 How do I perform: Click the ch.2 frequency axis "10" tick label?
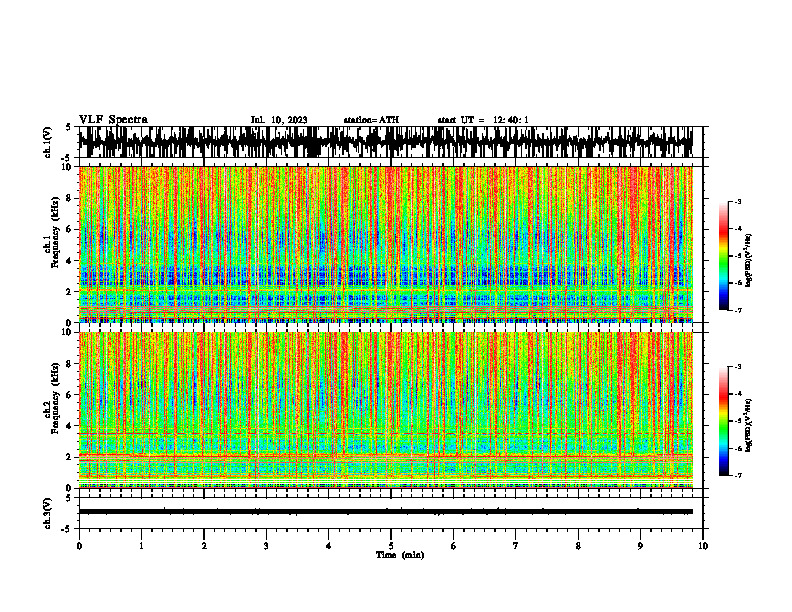click(x=68, y=333)
